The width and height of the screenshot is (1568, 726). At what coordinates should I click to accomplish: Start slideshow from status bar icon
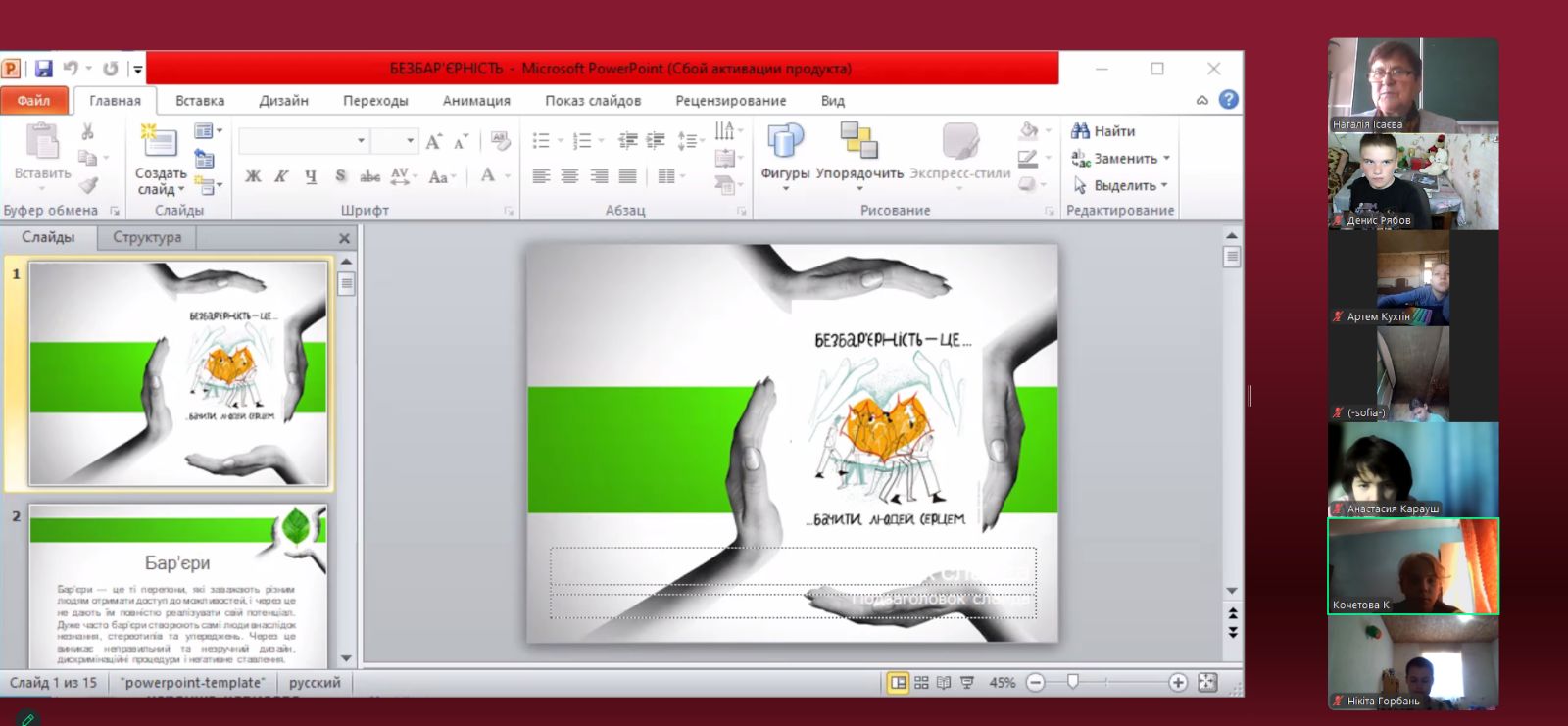966,683
